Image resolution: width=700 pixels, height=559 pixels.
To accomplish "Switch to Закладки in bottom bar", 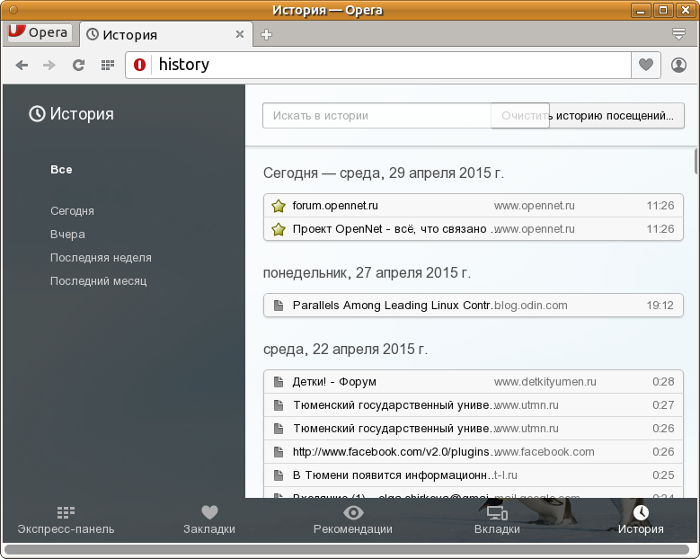I will click(x=209, y=520).
